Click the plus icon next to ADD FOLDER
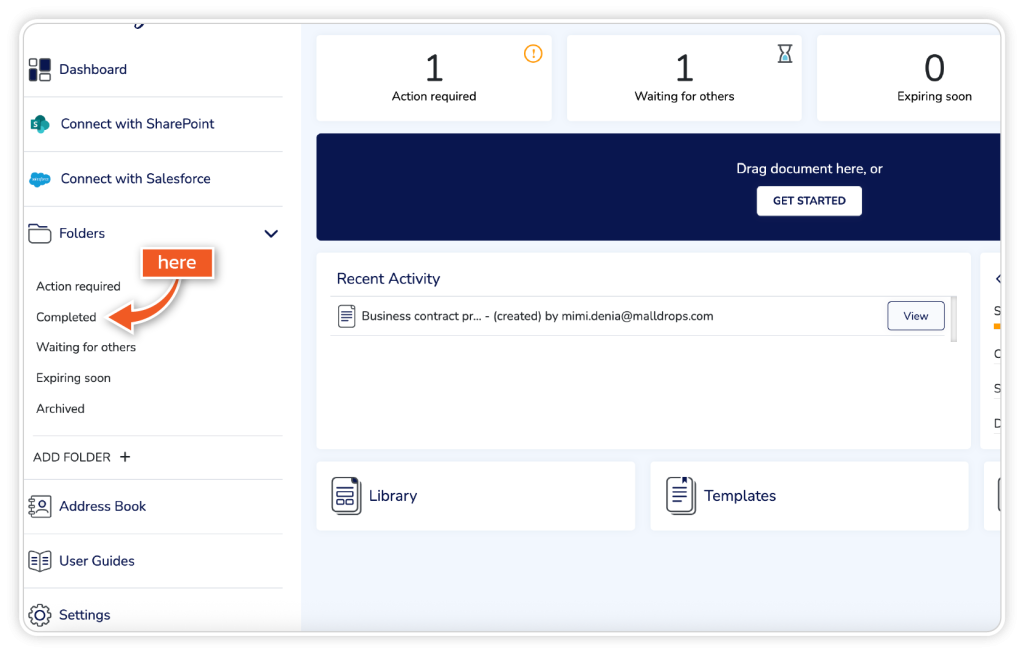This screenshot has width=1024, height=655. click(125, 457)
